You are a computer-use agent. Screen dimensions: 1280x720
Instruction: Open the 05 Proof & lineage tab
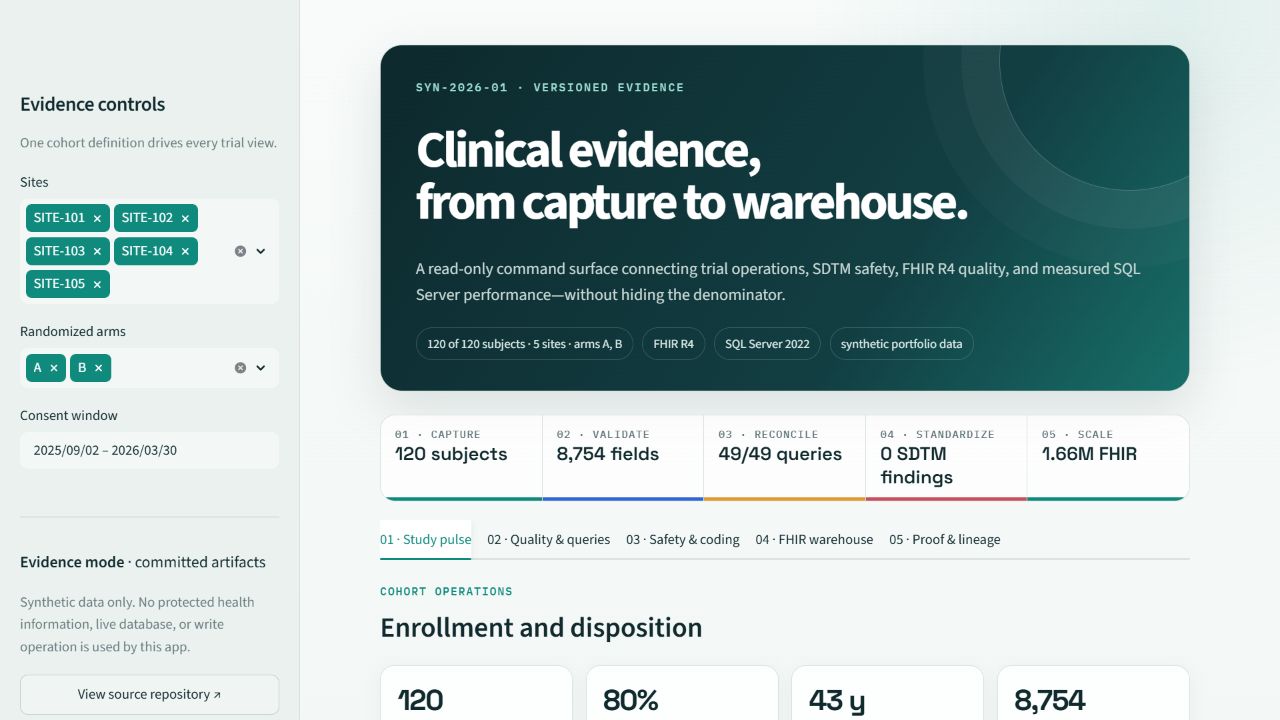tap(945, 539)
